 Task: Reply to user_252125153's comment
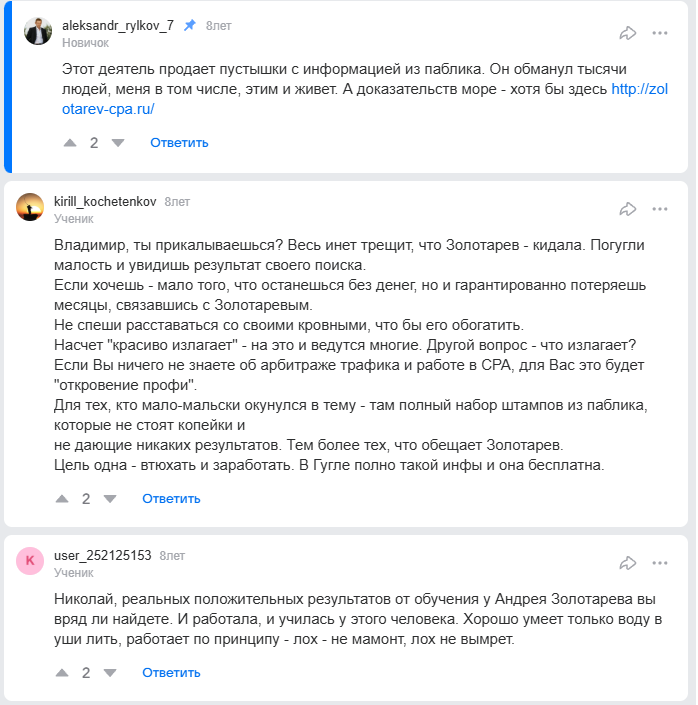pyautogui.click(x=171, y=672)
